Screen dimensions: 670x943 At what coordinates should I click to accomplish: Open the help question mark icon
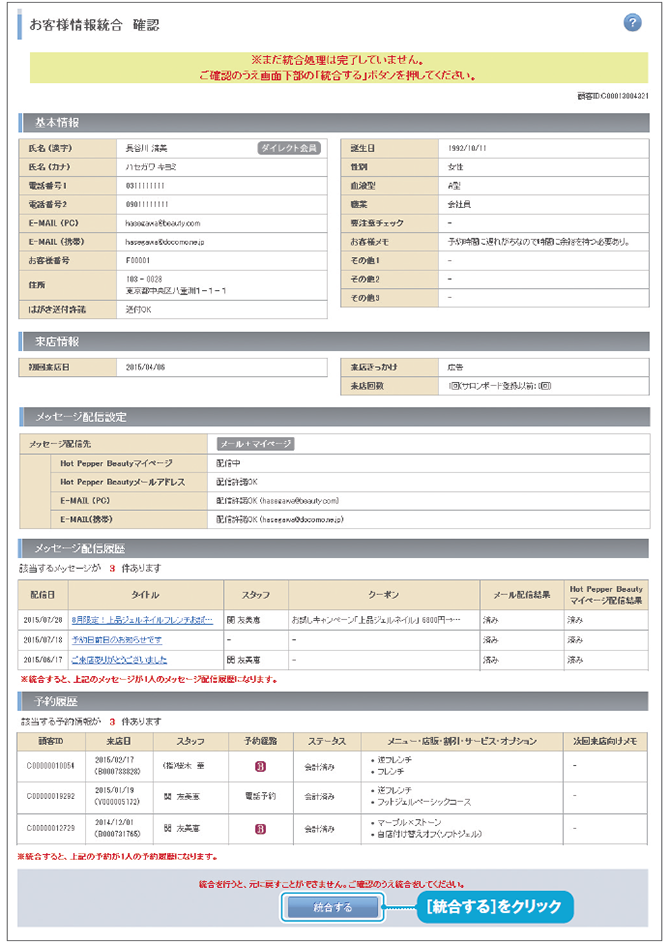tap(632, 23)
